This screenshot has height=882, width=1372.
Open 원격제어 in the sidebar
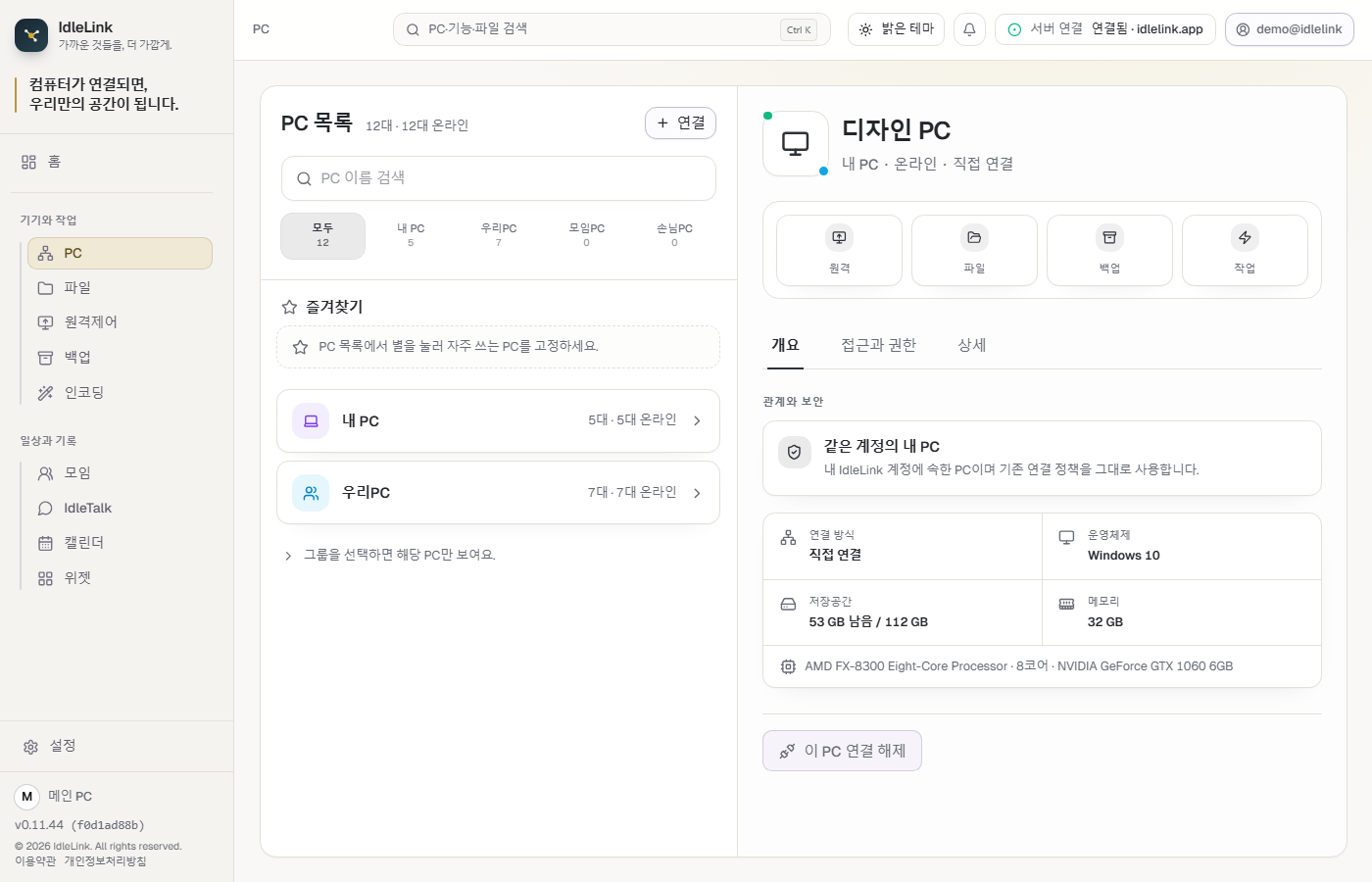pos(120,322)
